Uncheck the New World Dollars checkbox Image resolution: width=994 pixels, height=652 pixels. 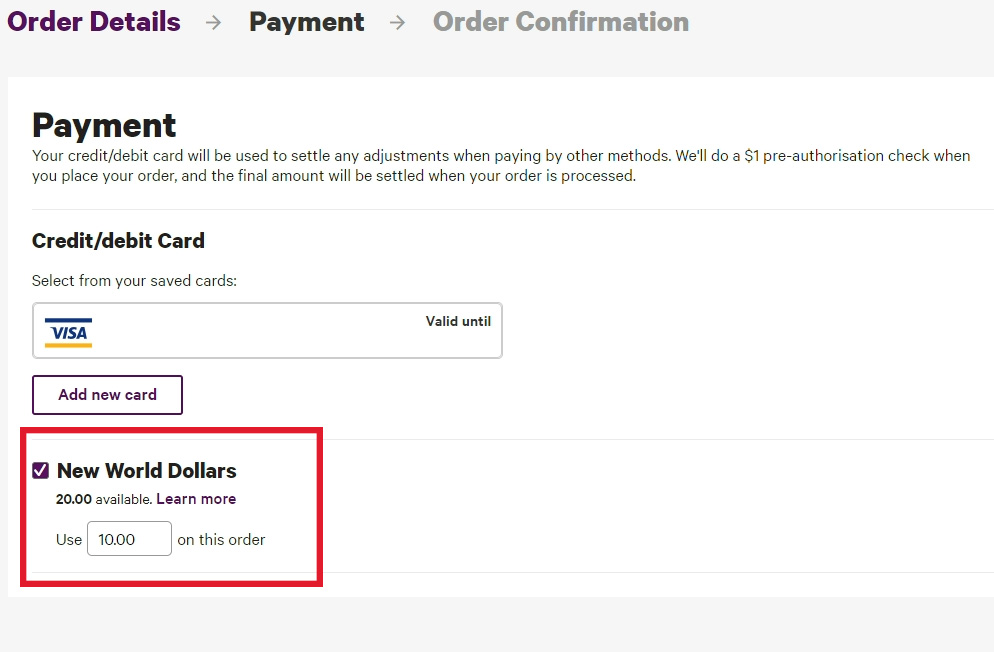41,470
